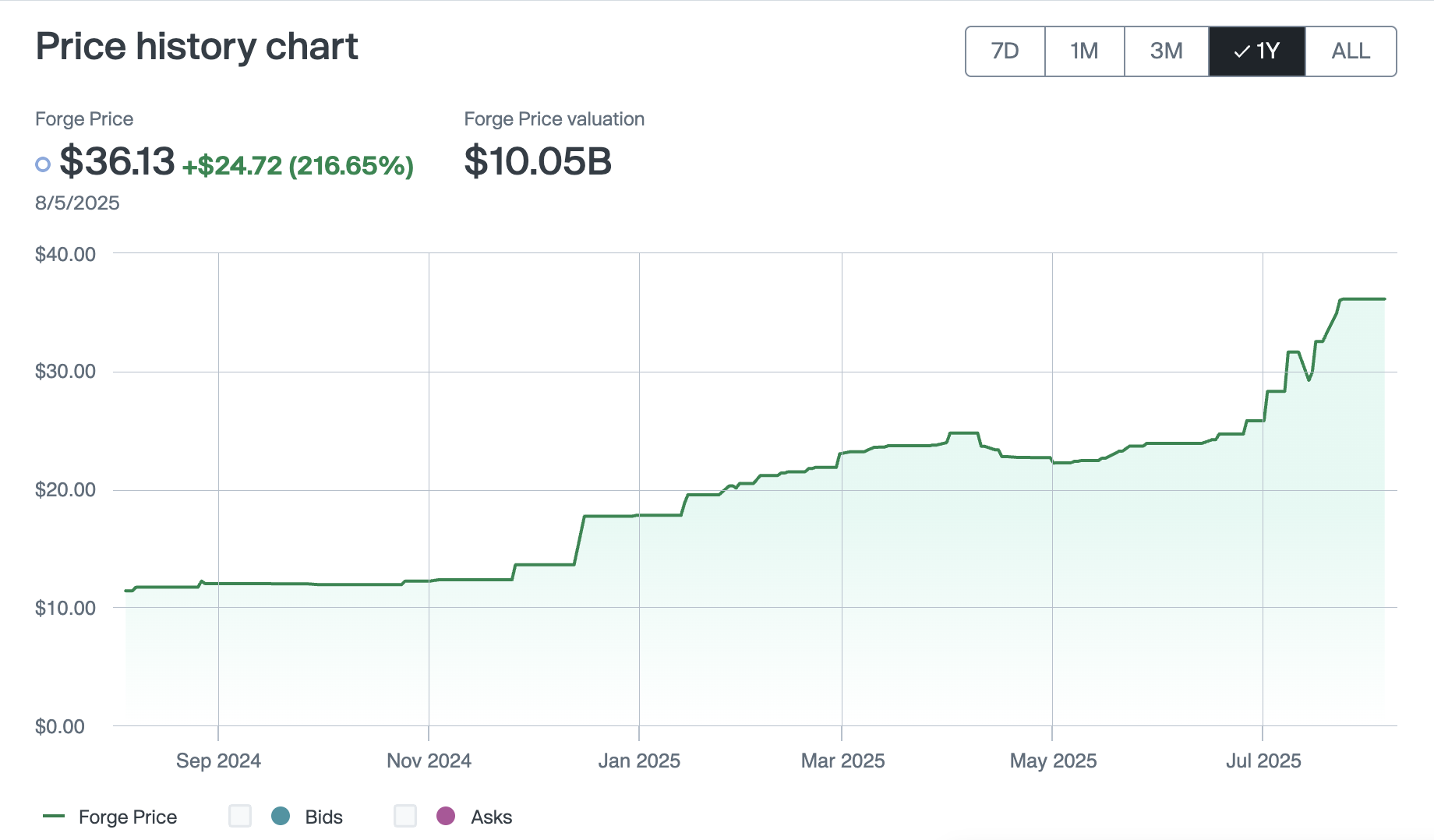This screenshot has height=840, width=1434.
Task: Select the 3M time range
Action: [x=1166, y=51]
